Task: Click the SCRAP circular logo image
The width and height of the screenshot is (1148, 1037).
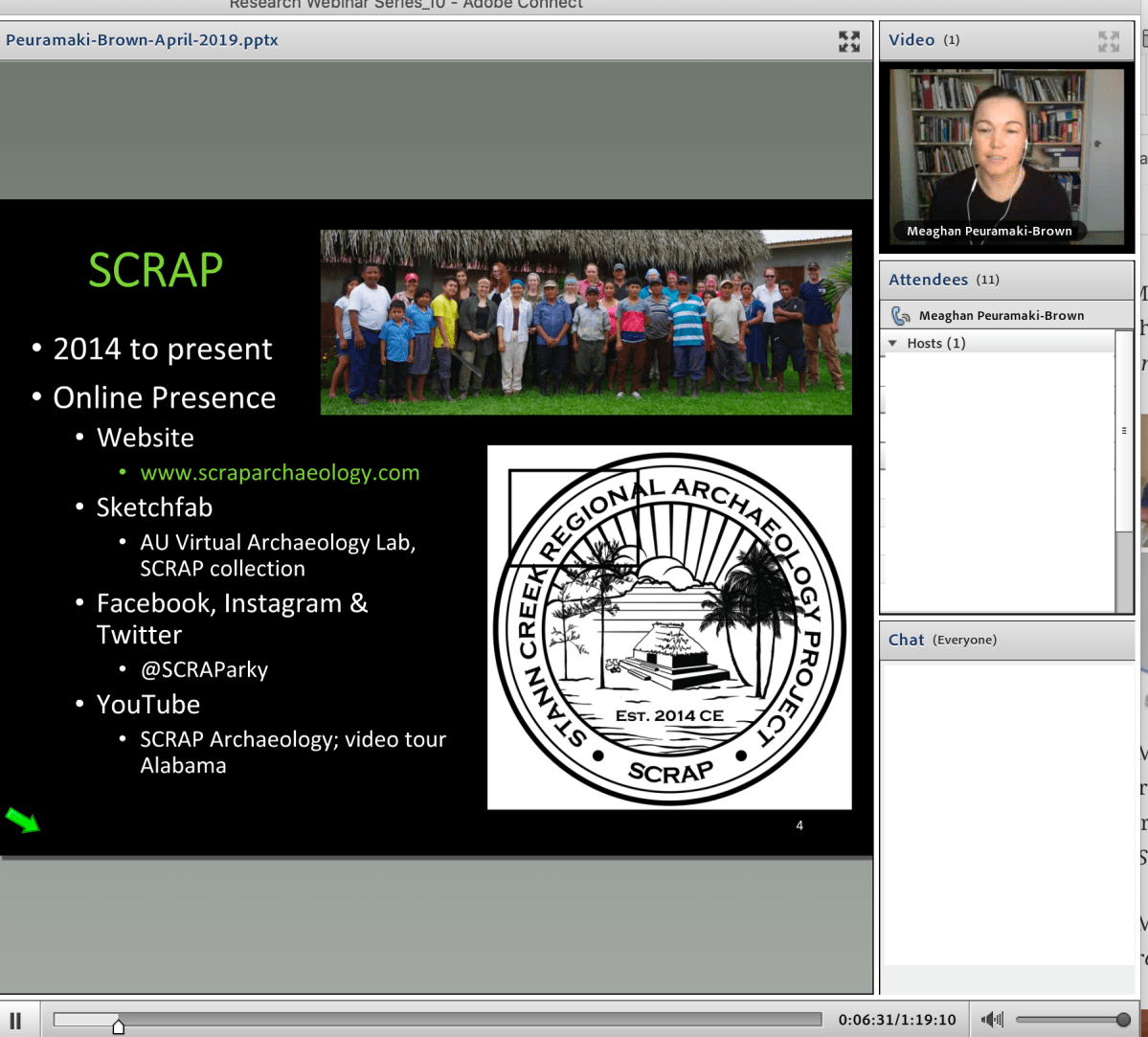Action: tap(669, 627)
